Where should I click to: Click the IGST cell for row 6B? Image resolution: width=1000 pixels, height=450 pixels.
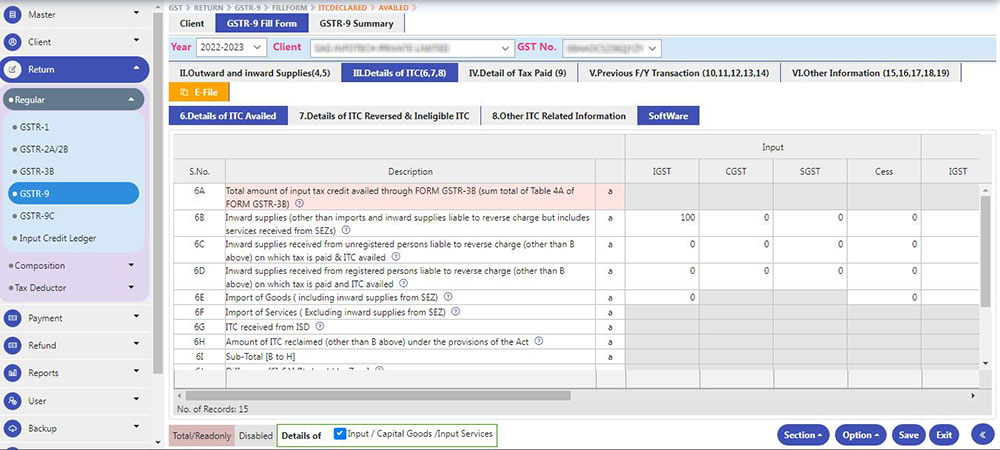661,217
